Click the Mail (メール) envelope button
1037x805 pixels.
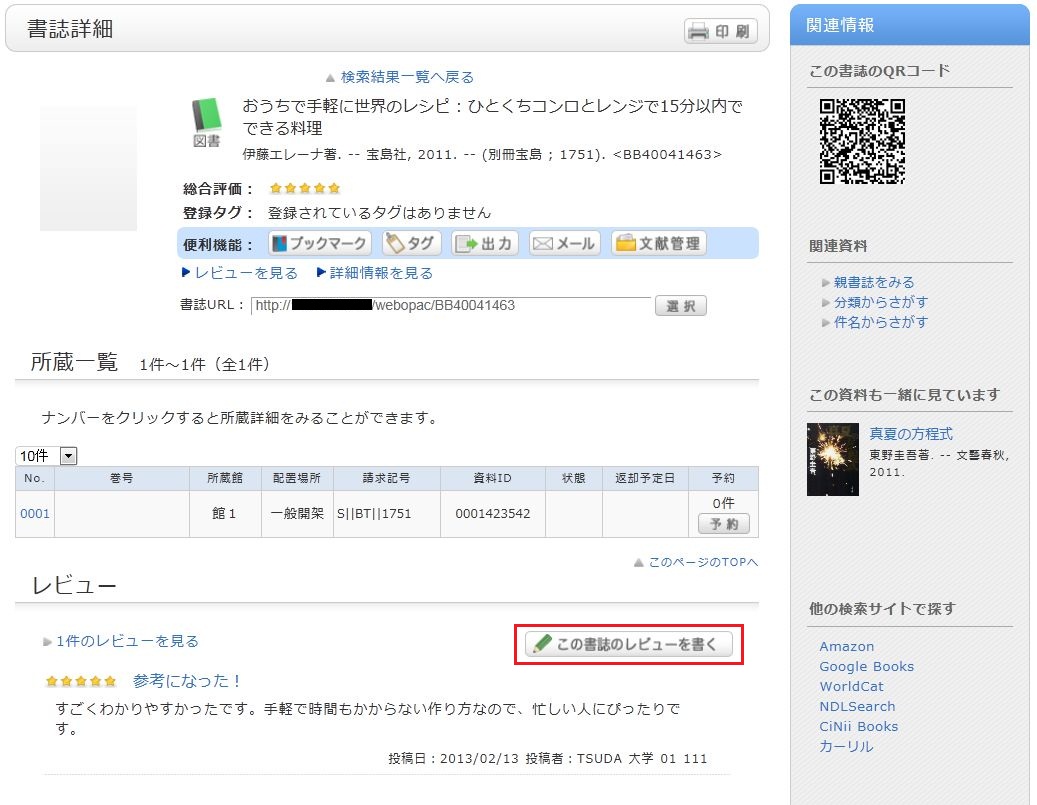pos(564,243)
